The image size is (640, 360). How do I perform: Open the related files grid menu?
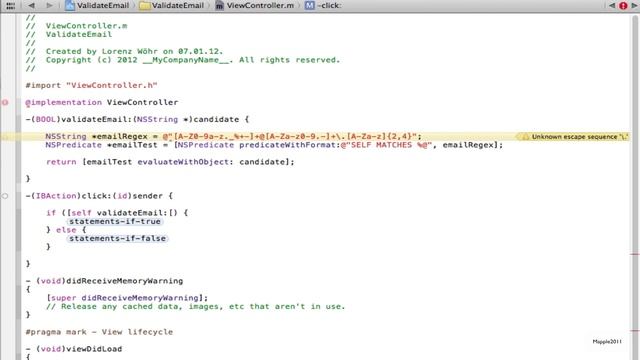point(11,6)
